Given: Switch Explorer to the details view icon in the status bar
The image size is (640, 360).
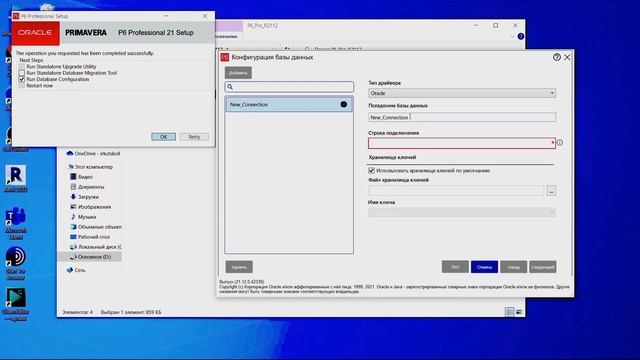Looking at the screenshot, I should (509, 312).
